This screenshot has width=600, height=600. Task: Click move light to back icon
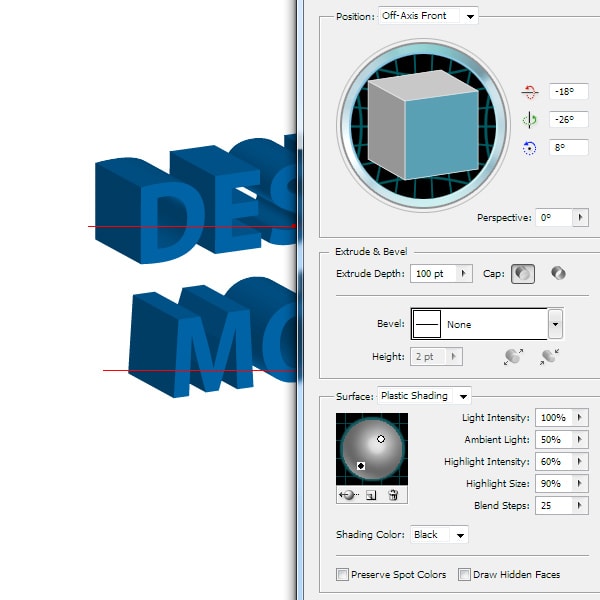[x=348, y=495]
